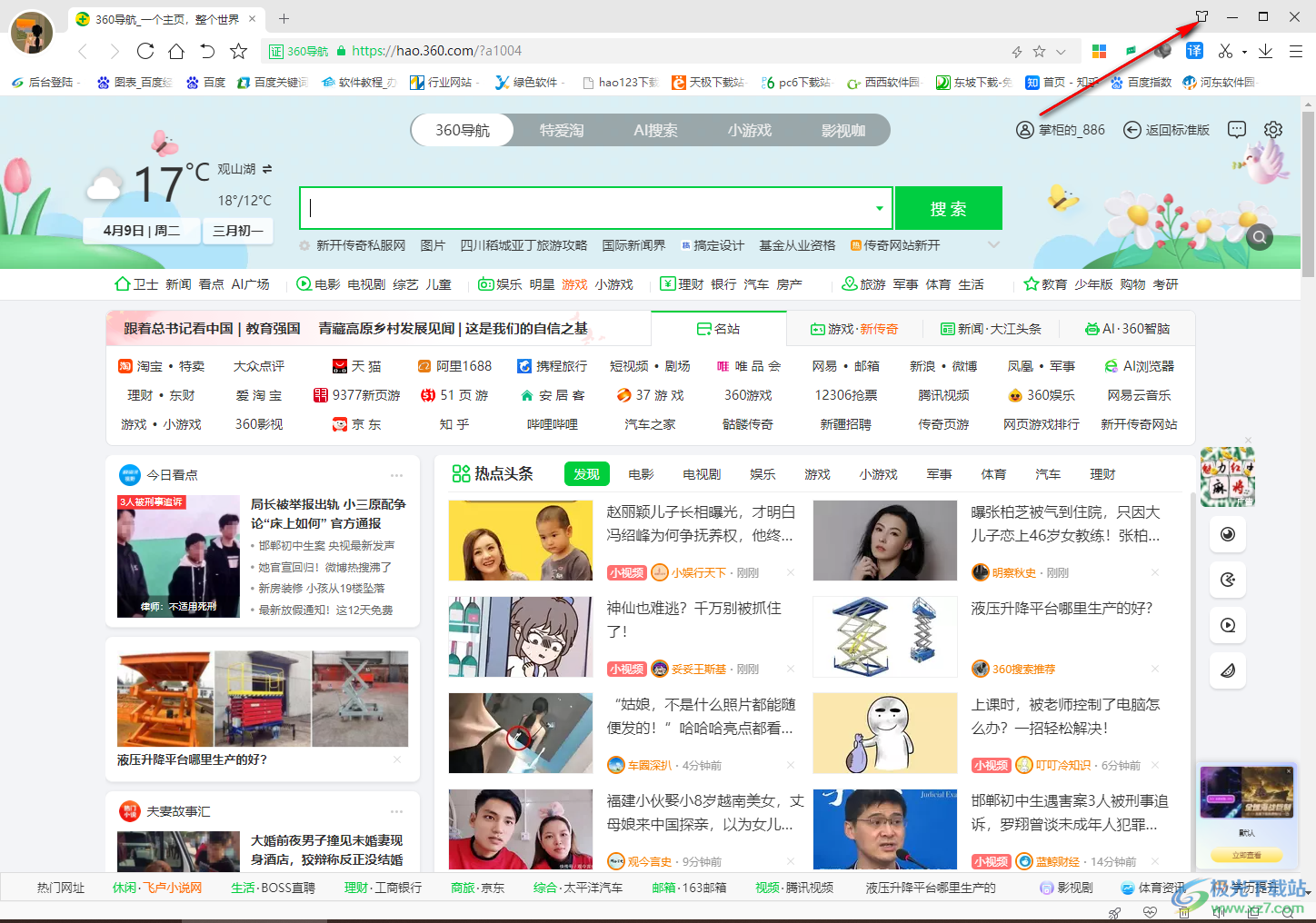Expand the address bar dropdown chevron

point(1061,52)
